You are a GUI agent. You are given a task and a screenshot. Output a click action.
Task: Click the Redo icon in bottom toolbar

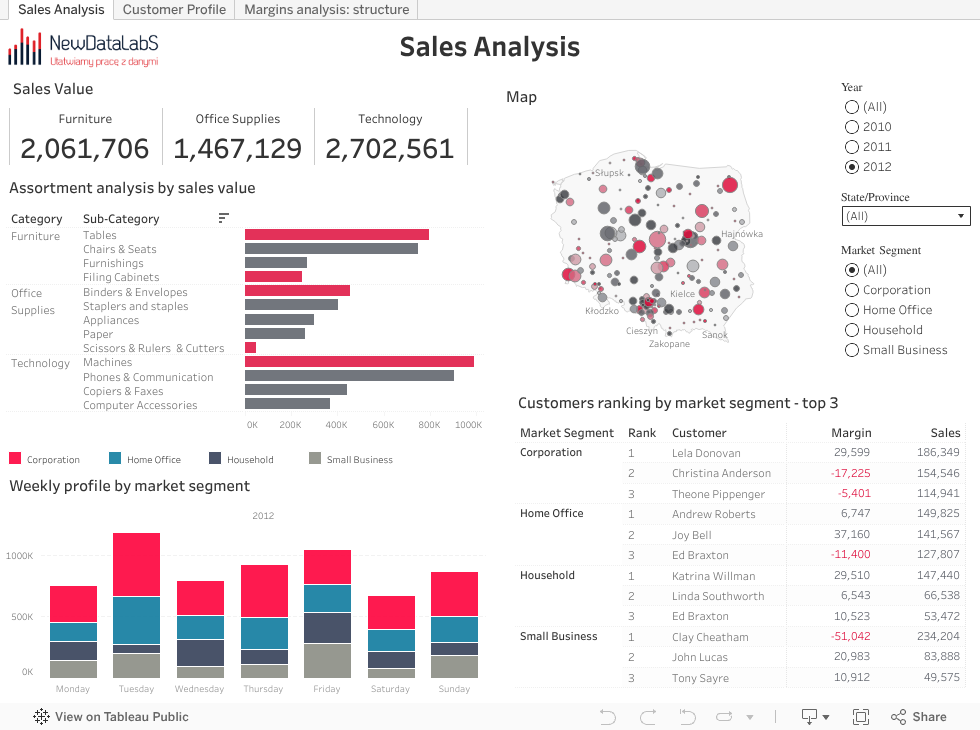tap(648, 717)
